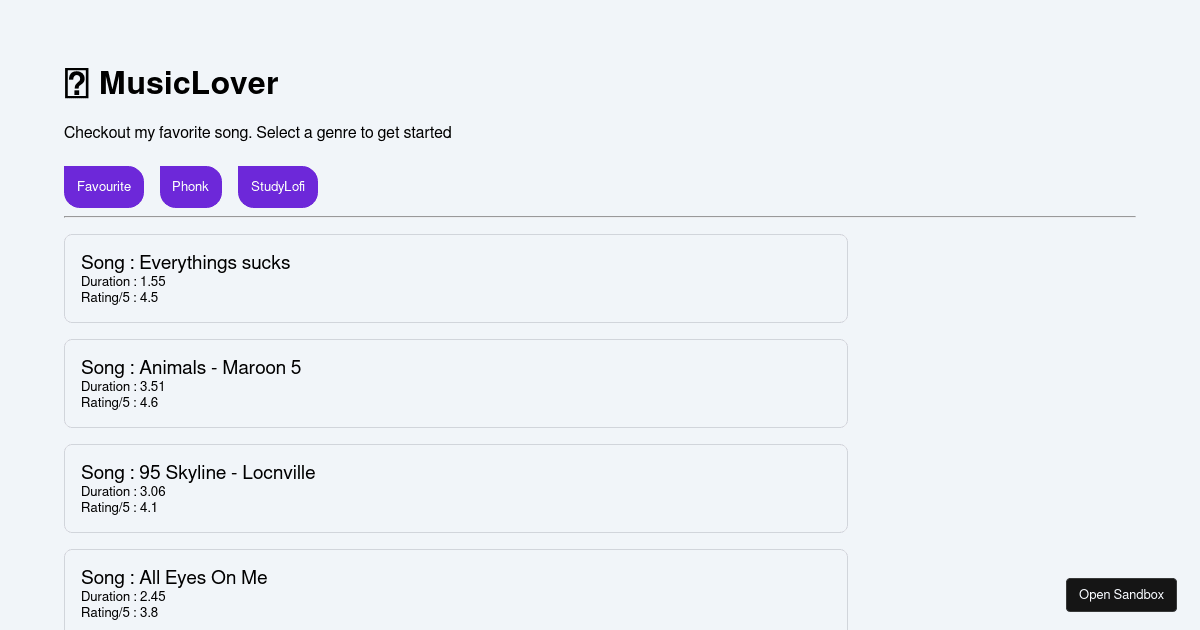Select the Favourite genre filter
The image size is (1200, 630).
[x=104, y=187]
